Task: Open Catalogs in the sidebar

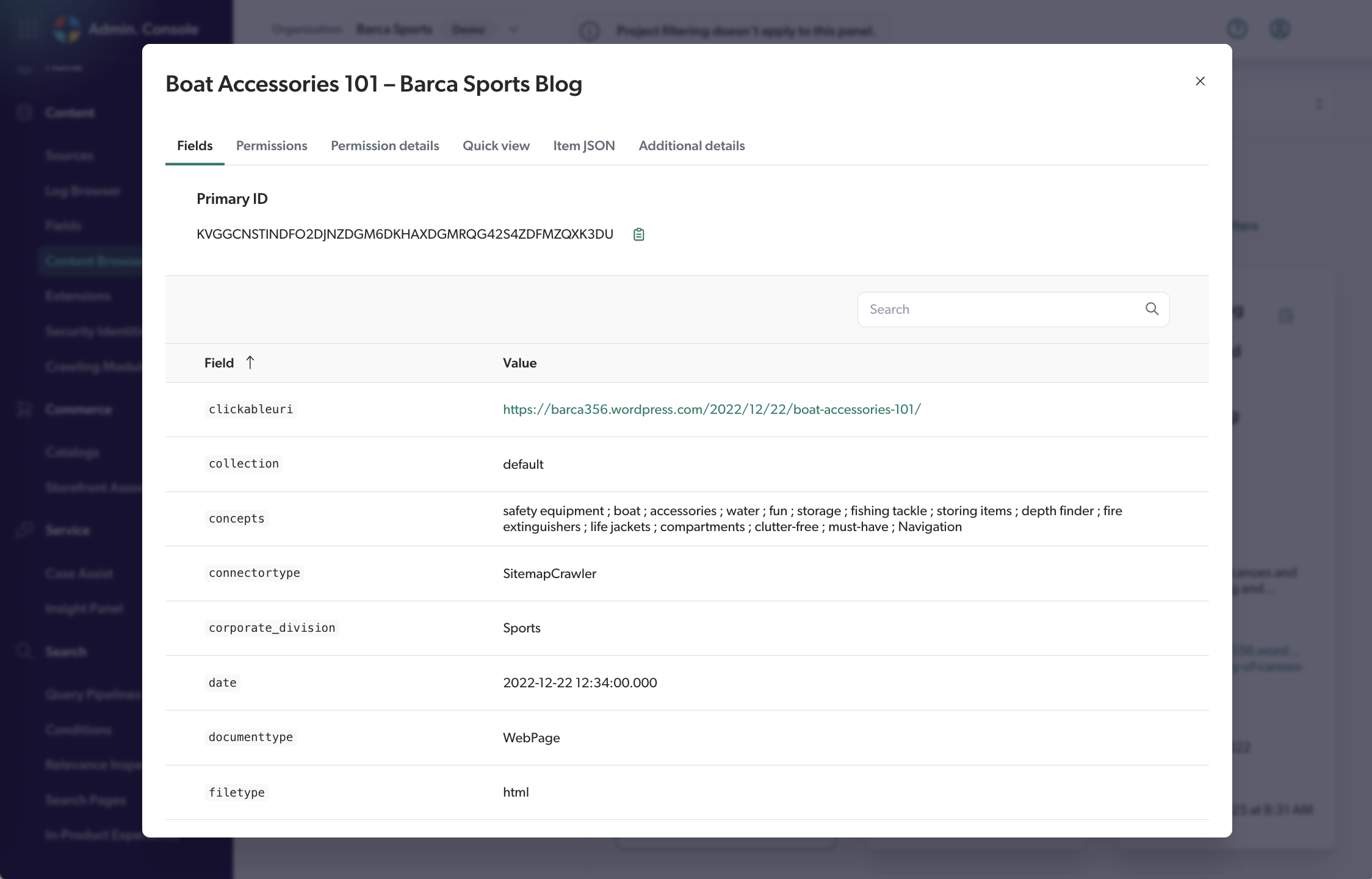Action: coord(72,452)
